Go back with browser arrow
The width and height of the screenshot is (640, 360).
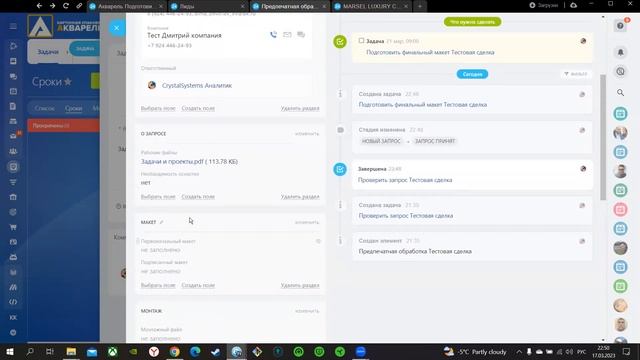39,6
